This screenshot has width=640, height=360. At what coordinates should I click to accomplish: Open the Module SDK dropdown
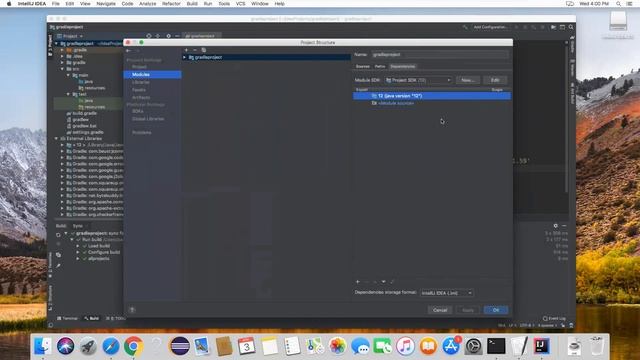[418, 80]
